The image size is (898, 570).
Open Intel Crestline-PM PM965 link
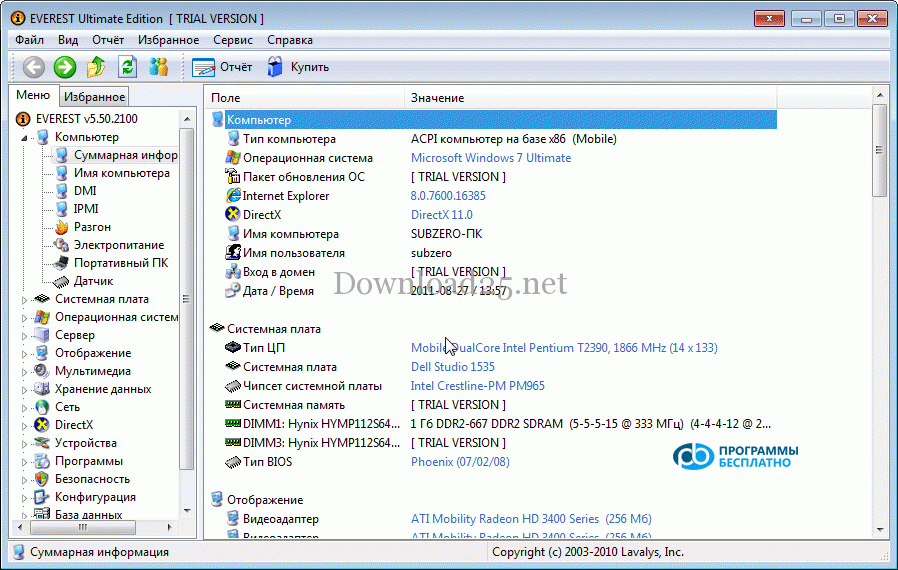[478, 386]
